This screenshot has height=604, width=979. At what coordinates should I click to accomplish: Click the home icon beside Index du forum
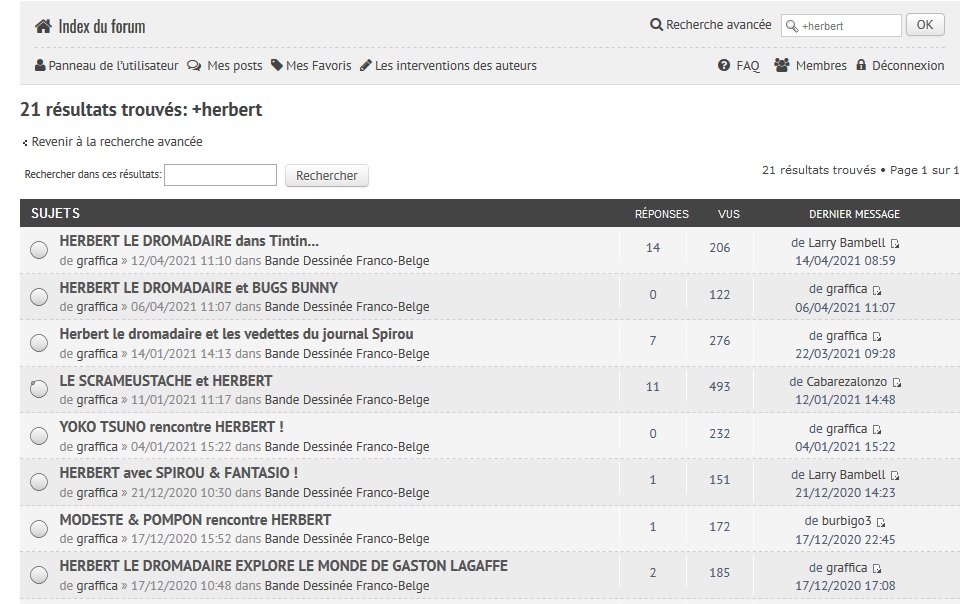pos(43,26)
